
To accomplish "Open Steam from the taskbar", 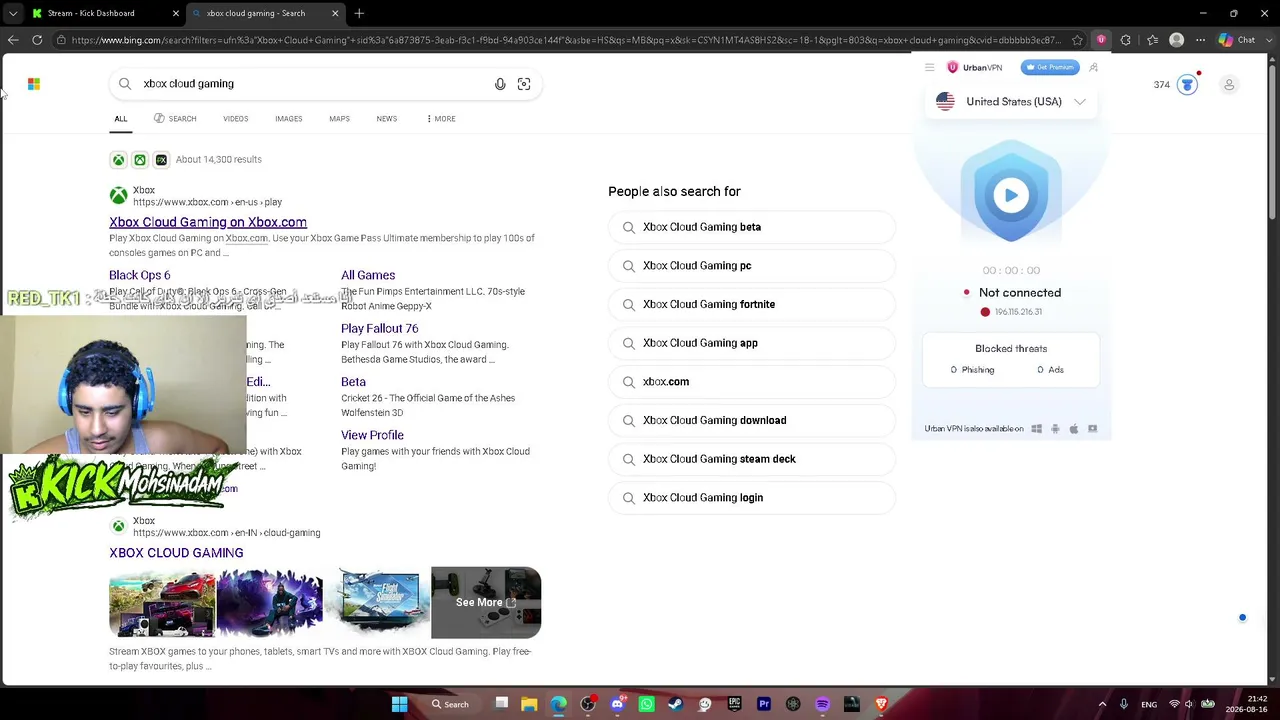I will [x=675, y=704].
